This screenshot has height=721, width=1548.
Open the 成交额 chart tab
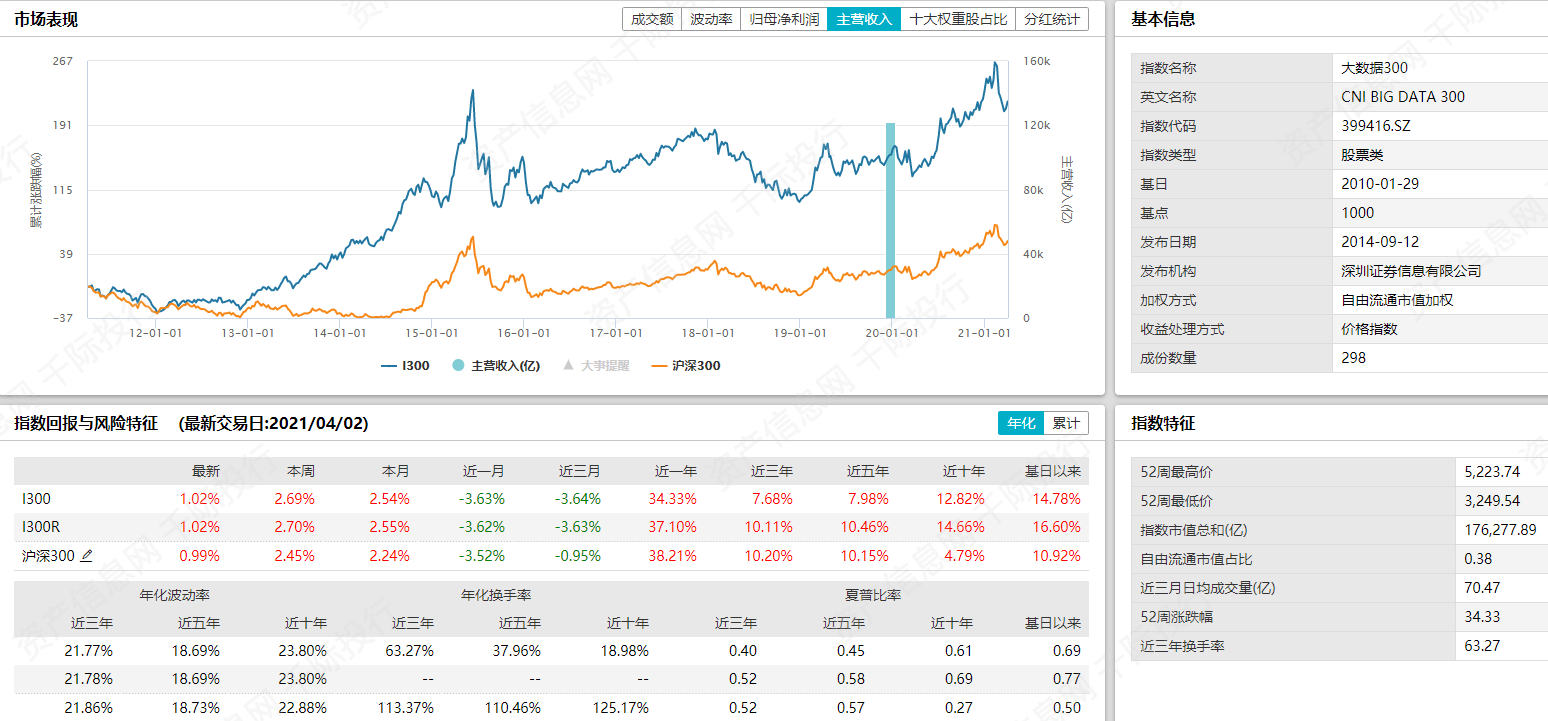pos(651,19)
